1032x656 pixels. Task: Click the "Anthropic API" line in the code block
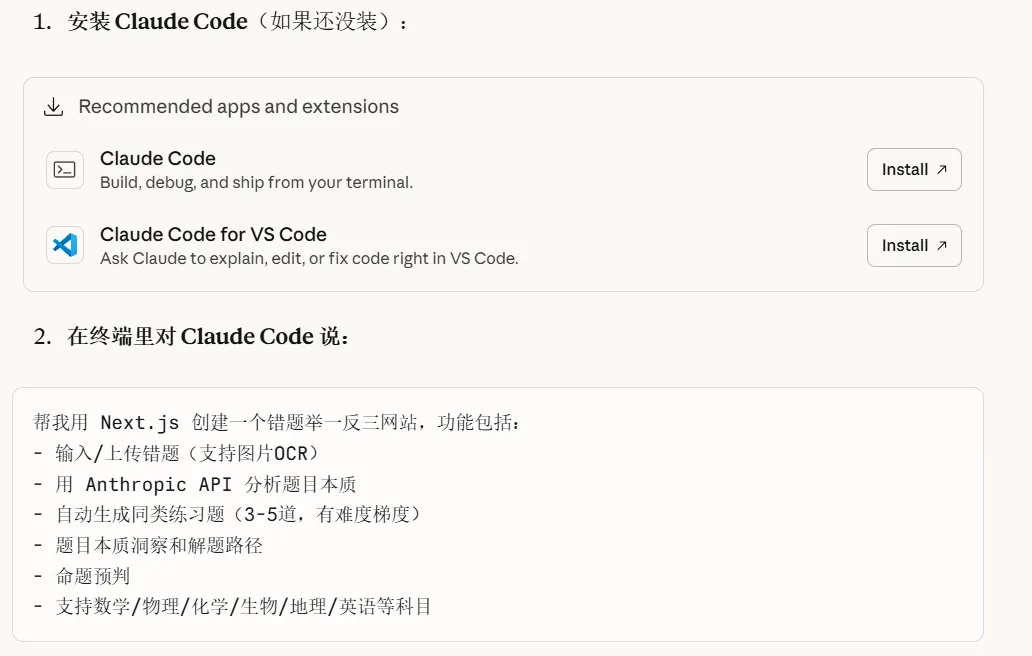[207, 484]
